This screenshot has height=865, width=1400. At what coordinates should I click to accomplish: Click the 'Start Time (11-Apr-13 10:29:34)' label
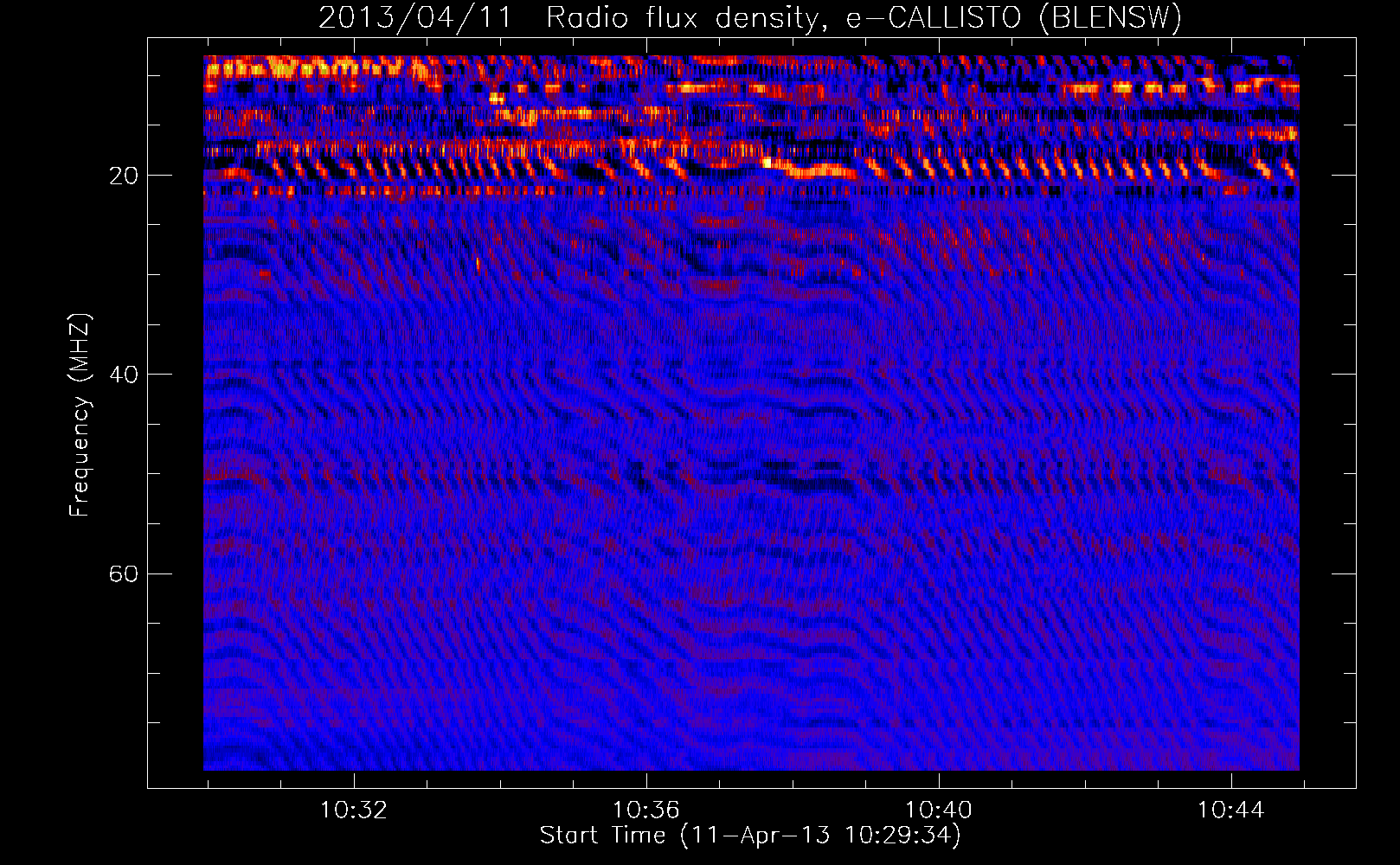pos(751,836)
